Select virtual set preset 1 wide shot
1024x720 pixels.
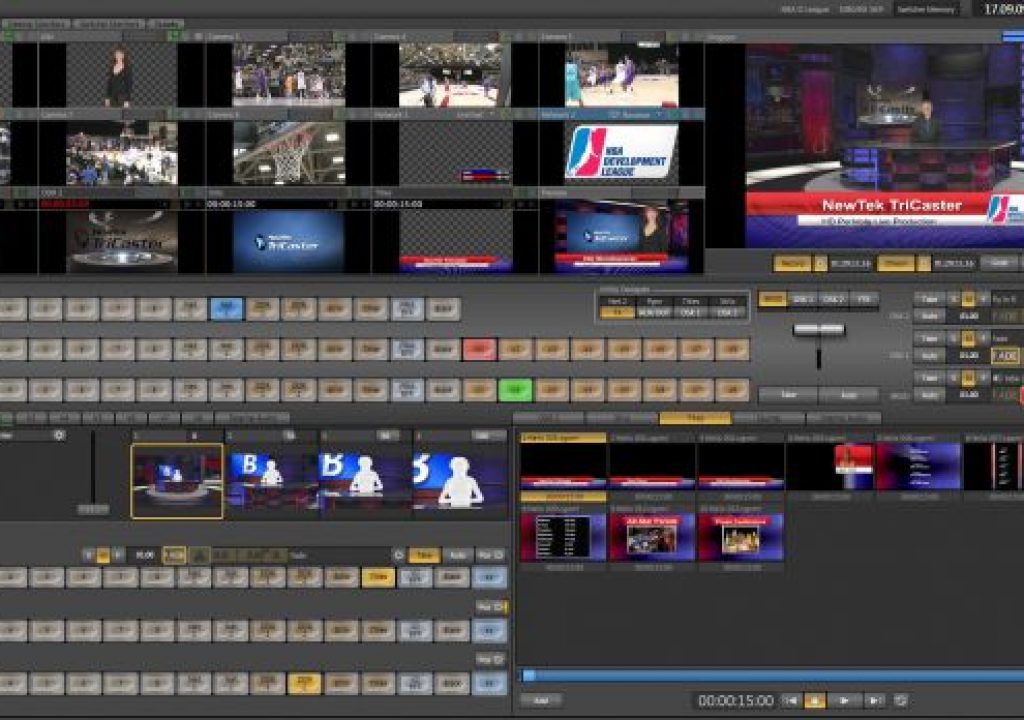click(x=177, y=482)
